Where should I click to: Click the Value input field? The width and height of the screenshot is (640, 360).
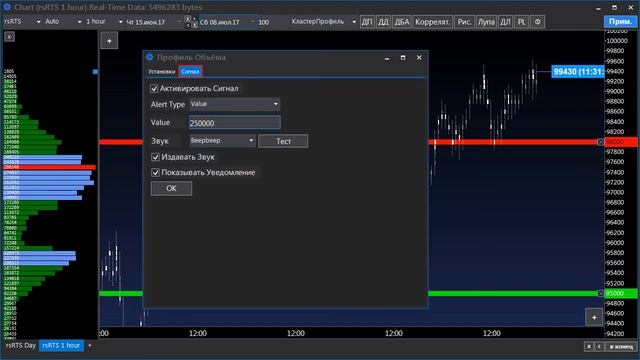(x=235, y=122)
